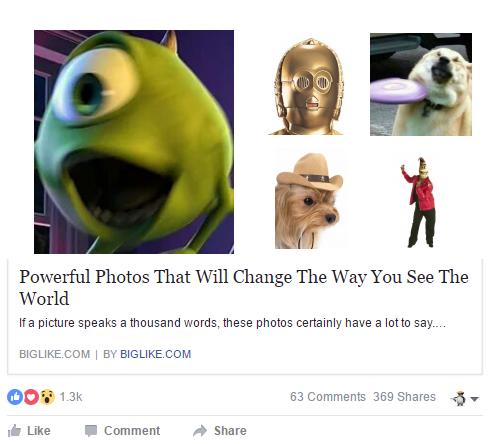This screenshot has width=491, height=444.
Task: View the 369 Shares link
Action: [404, 397]
